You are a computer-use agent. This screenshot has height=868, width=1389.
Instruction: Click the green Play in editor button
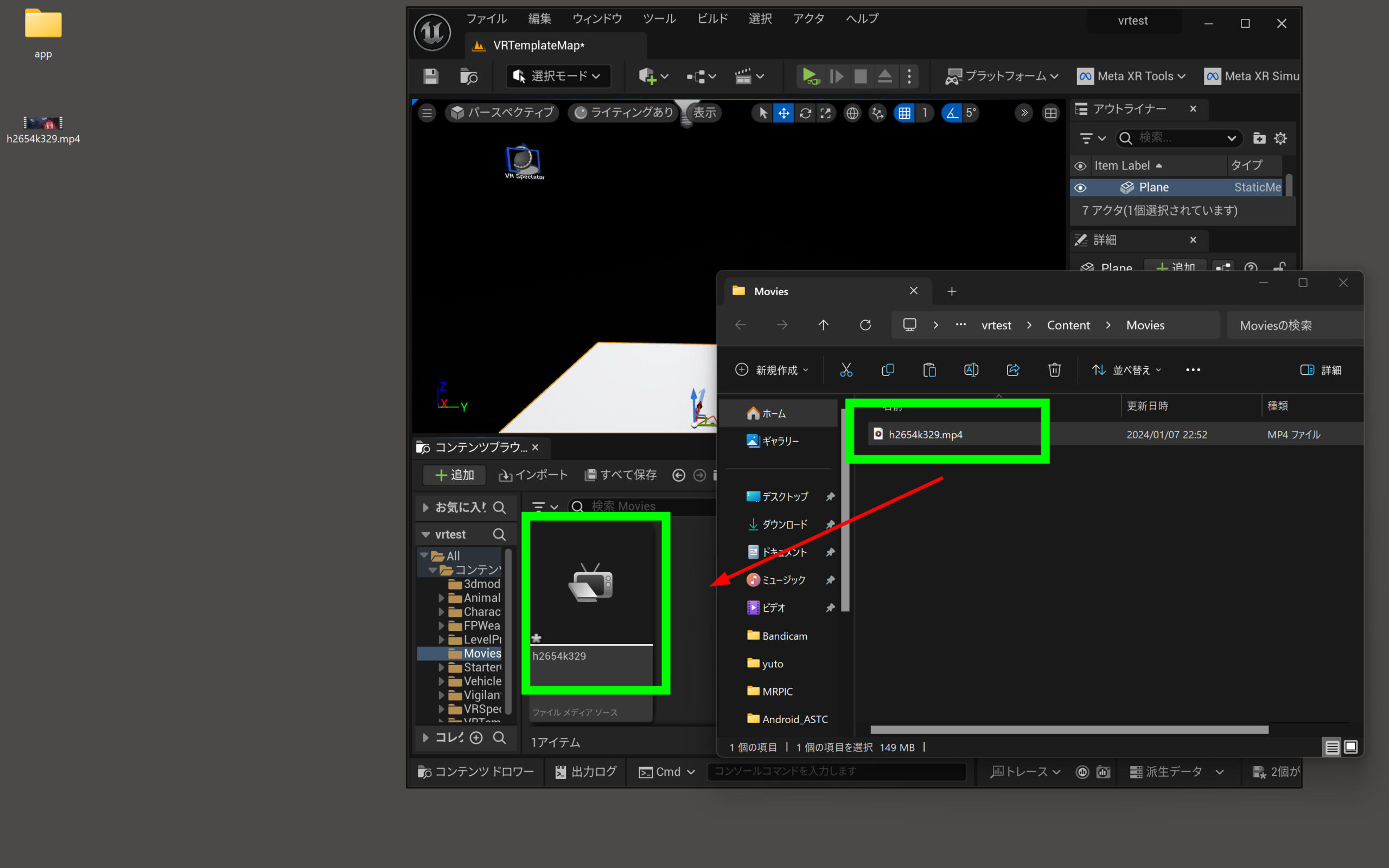810,76
